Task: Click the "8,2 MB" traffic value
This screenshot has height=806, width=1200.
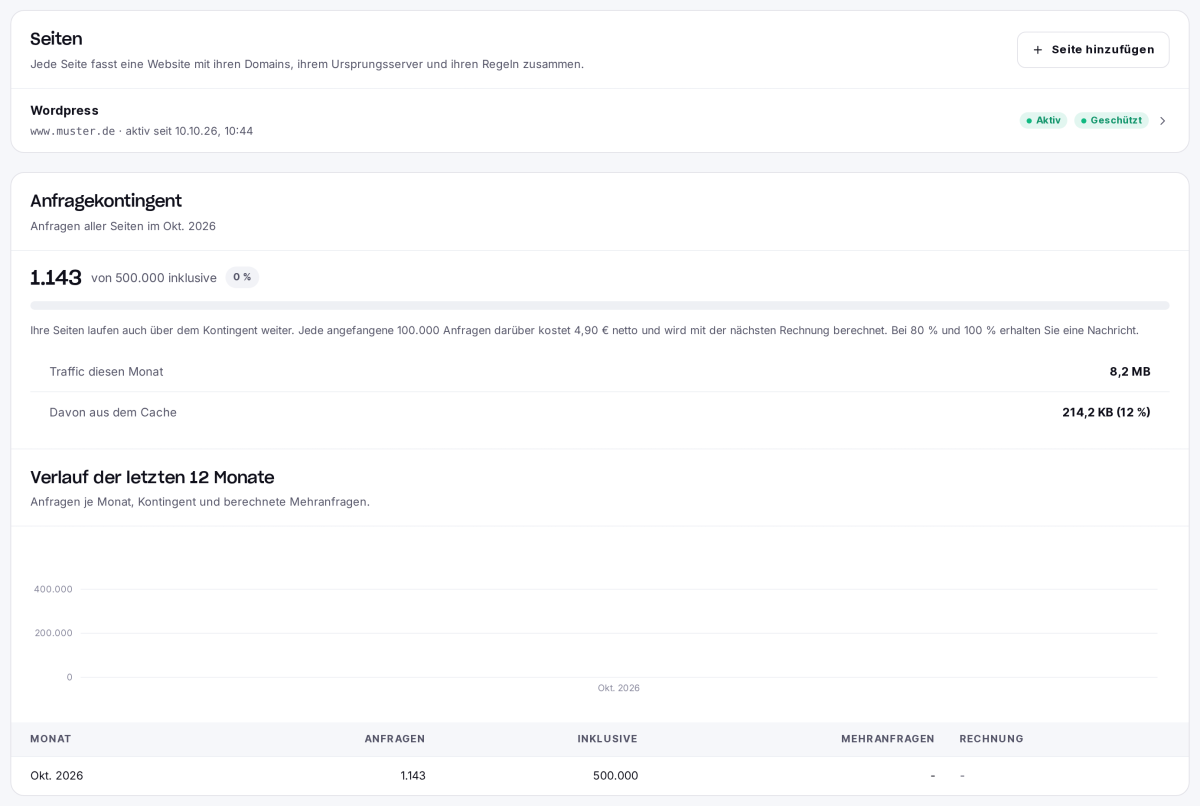Action: coord(1130,371)
